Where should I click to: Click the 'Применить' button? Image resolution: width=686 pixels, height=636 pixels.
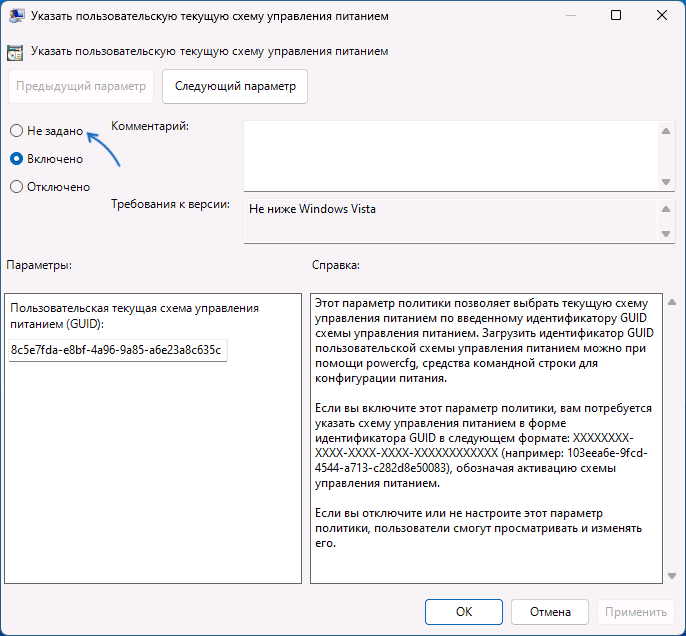point(636,612)
